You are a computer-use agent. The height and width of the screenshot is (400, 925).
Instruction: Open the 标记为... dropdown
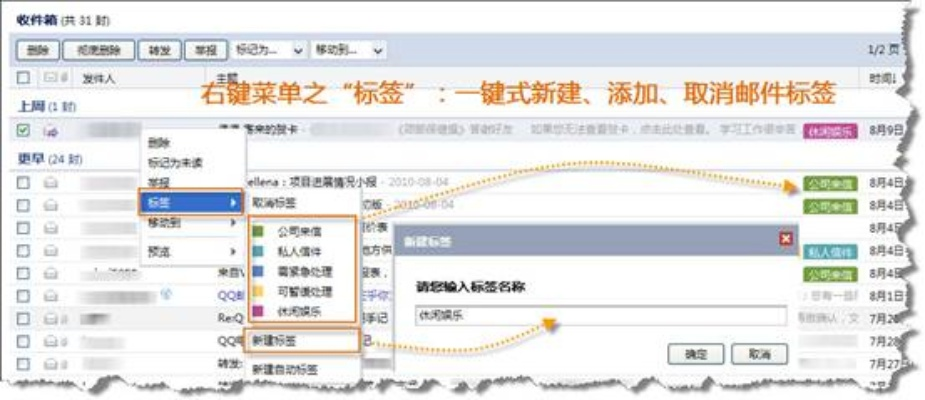pyautogui.click(x=269, y=50)
